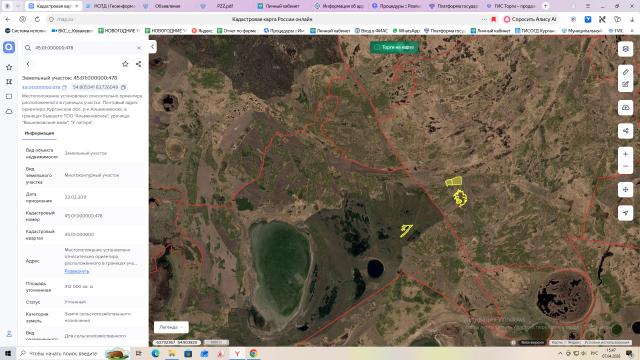The image size is (640, 360).
Task: Open Yandex Browser from taskbar
Action: (x=237, y=353)
